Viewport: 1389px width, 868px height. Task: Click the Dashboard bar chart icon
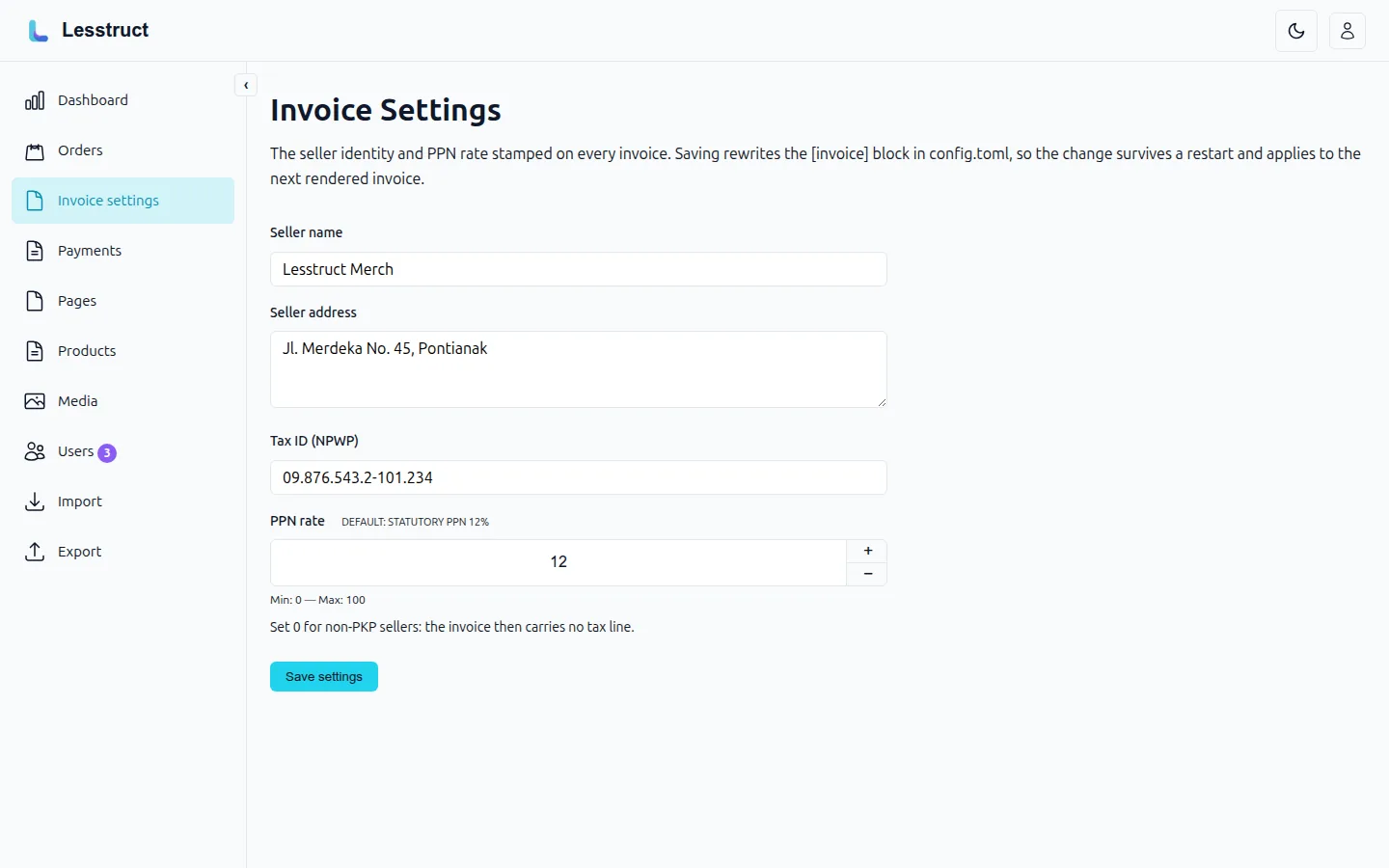point(35,100)
